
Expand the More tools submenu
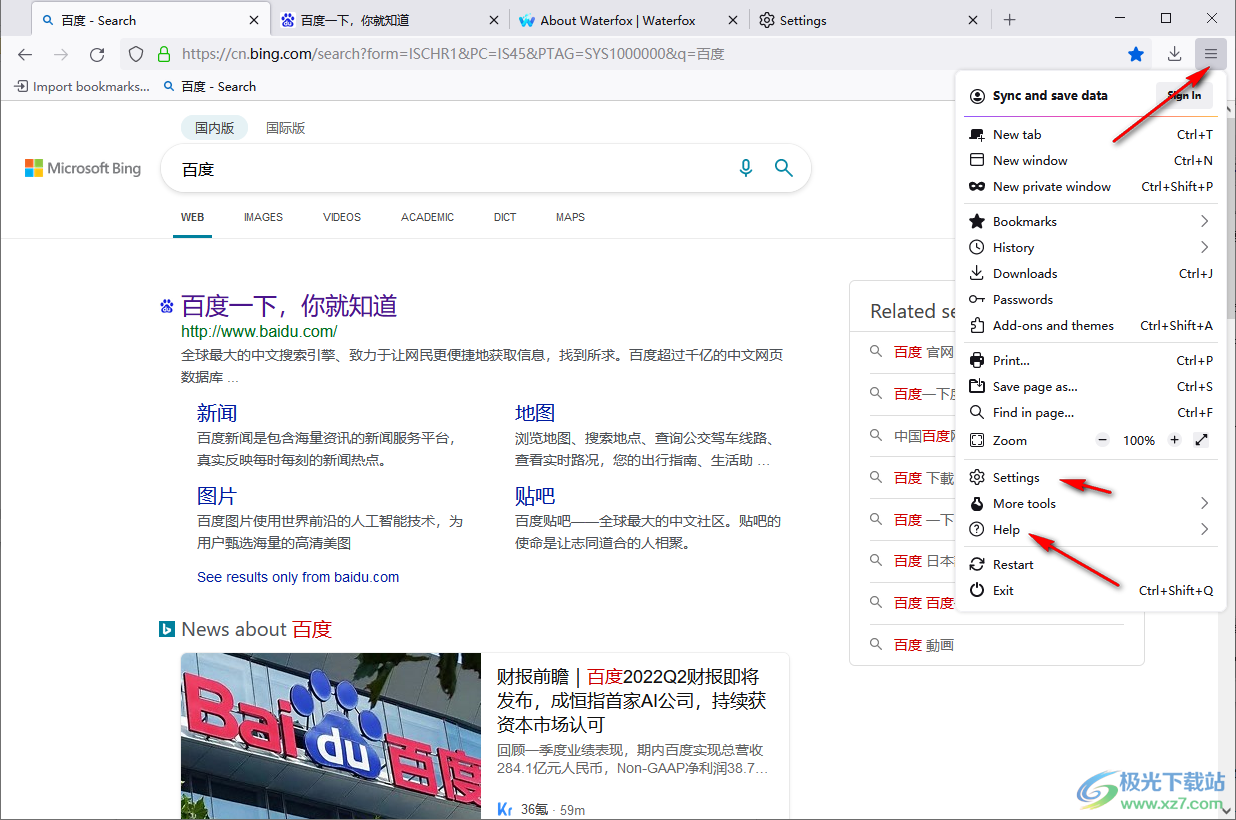(1090, 503)
